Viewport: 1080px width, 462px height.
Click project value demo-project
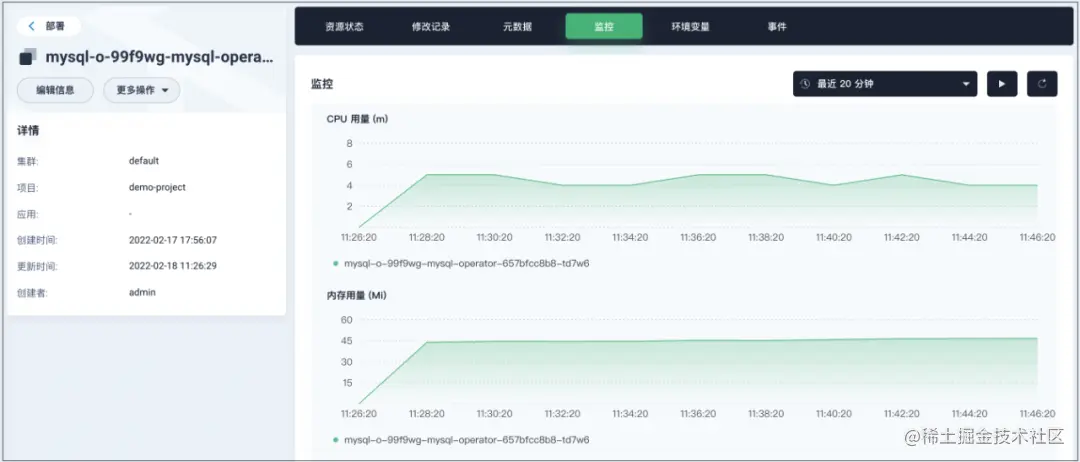coord(157,187)
